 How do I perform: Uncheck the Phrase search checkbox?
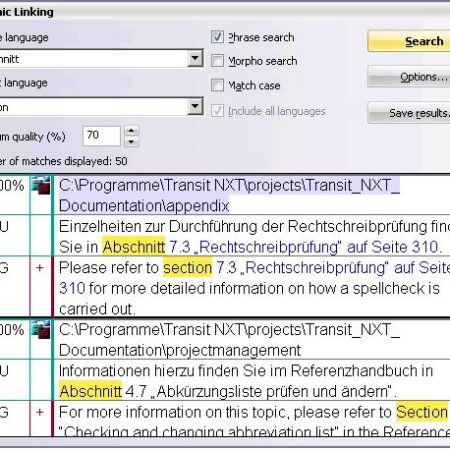click(217, 37)
